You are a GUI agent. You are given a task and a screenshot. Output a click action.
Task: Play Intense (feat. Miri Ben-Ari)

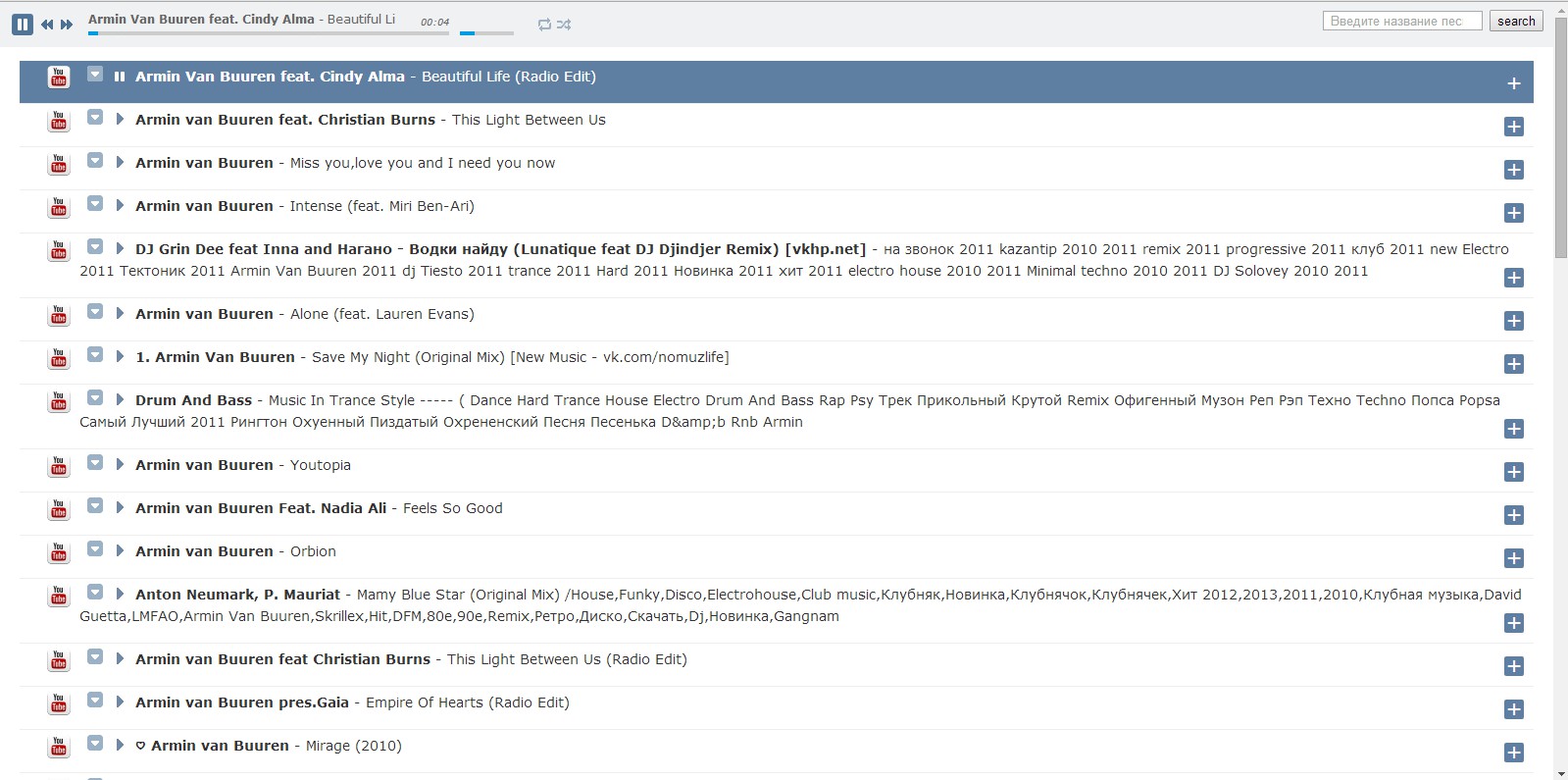click(120, 206)
